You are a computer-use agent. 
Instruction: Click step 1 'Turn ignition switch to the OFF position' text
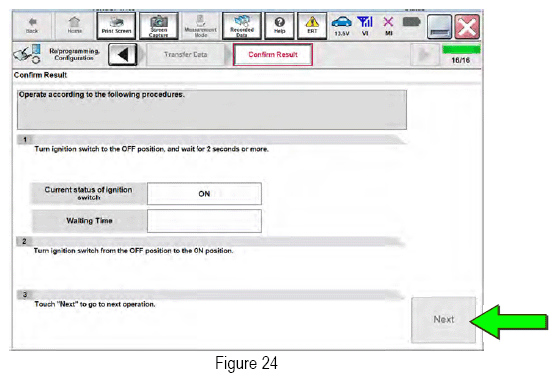(x=151, y=149)
